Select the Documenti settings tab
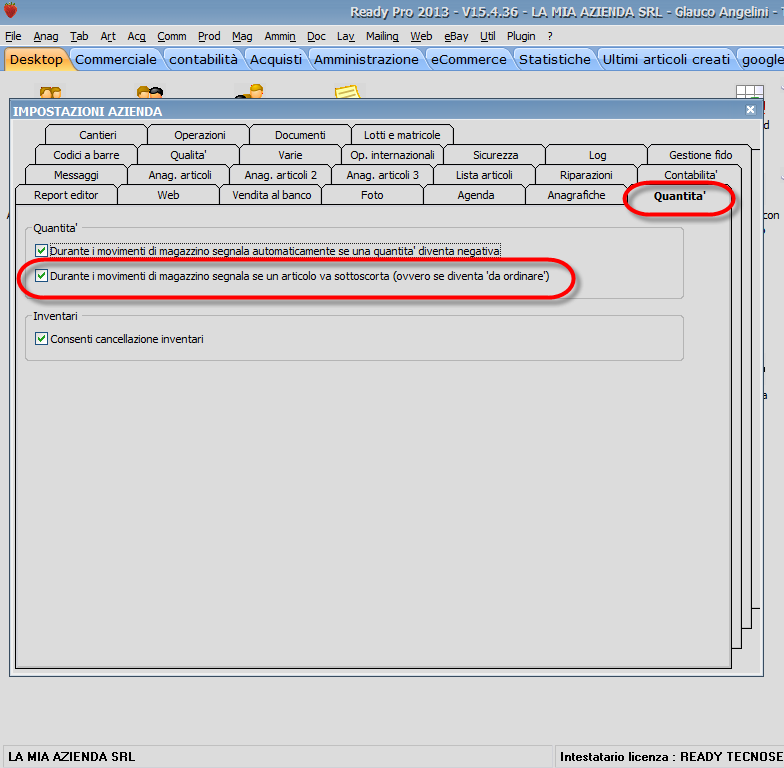The width and height of the screenshot is (784, 768). (300, 134)
